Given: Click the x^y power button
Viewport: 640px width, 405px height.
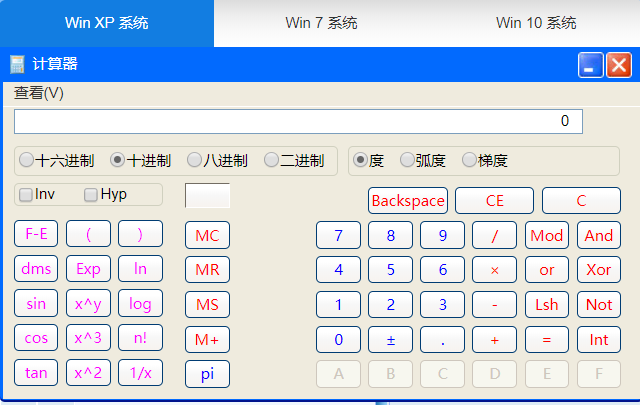Looking at the screenshot, I should (x=88, y=303).
